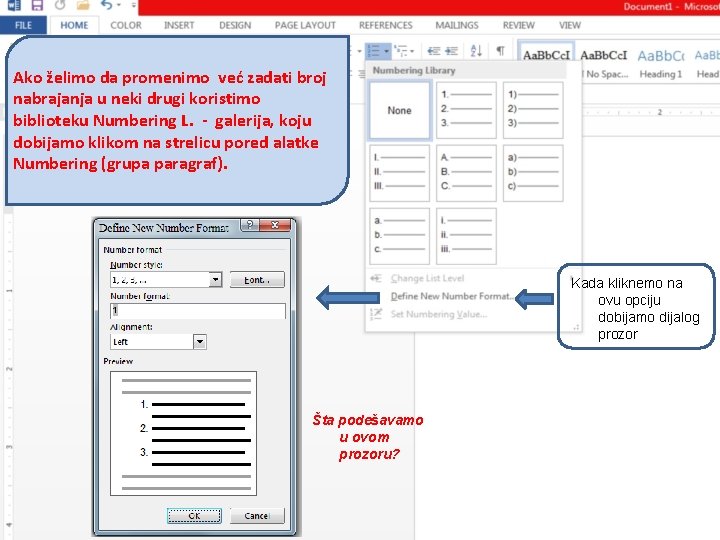The height and width of the screenshot is (540, 720).
Task: Select the i. ii. iii. lowercase Roman format
Action: (466, 236)
